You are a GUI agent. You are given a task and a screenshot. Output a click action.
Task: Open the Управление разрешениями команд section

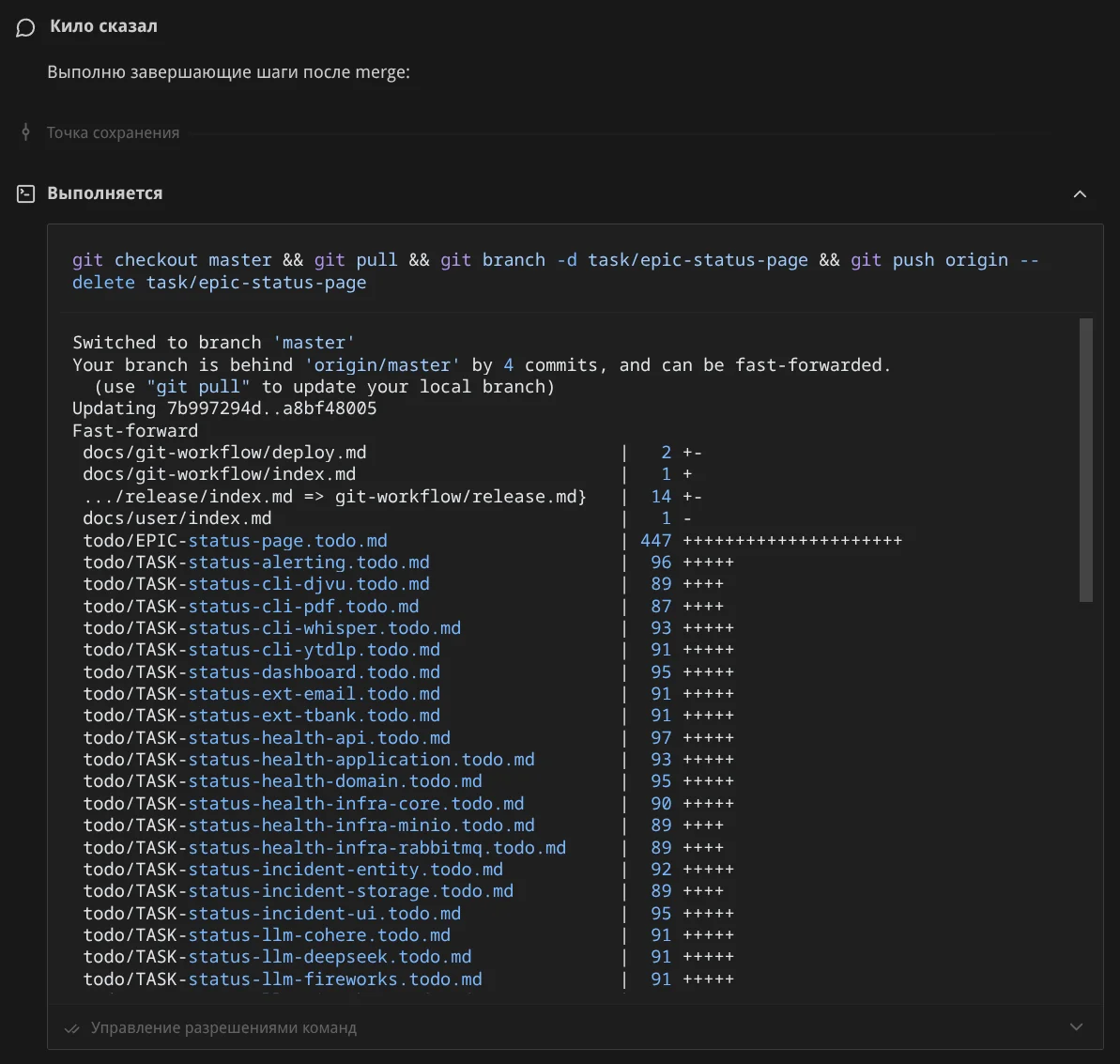[x=223, y=1028]
